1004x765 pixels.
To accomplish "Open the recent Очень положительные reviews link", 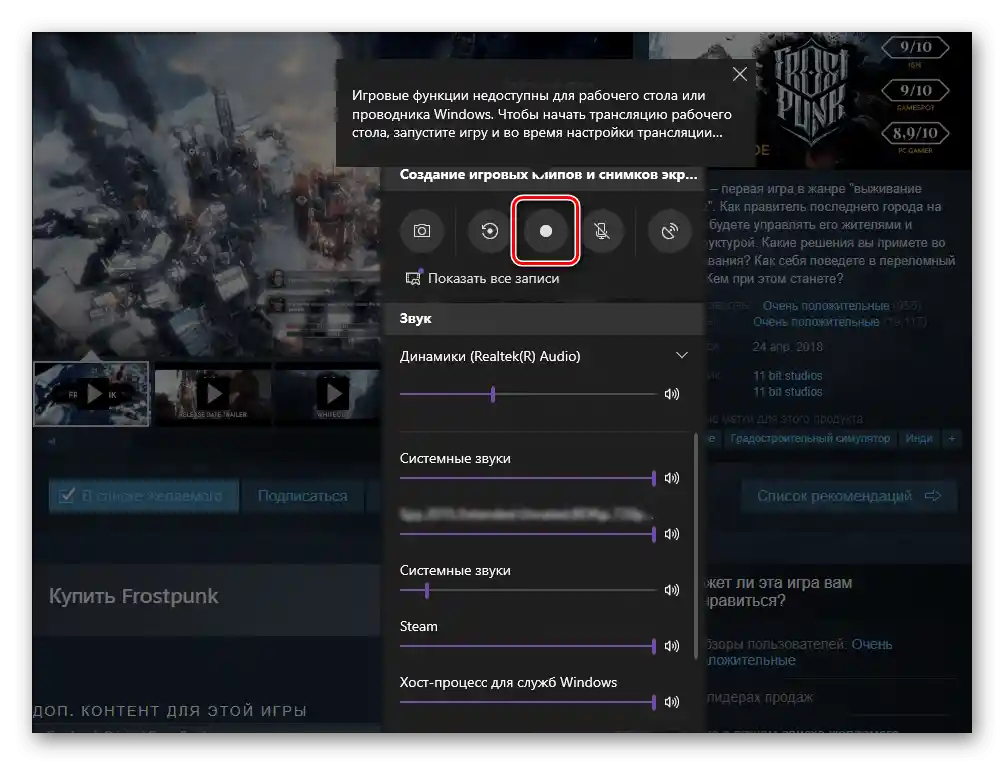I will 826,306.
